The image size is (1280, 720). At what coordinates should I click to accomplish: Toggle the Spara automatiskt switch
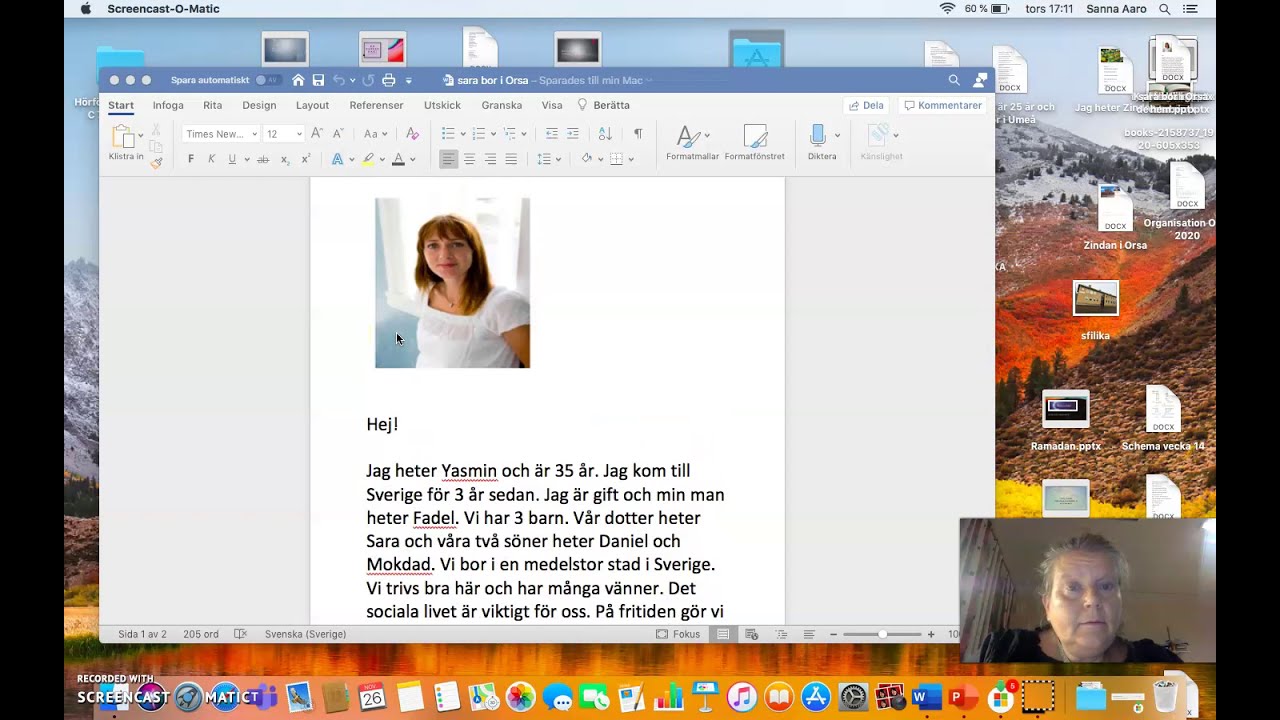pos(267,80)
